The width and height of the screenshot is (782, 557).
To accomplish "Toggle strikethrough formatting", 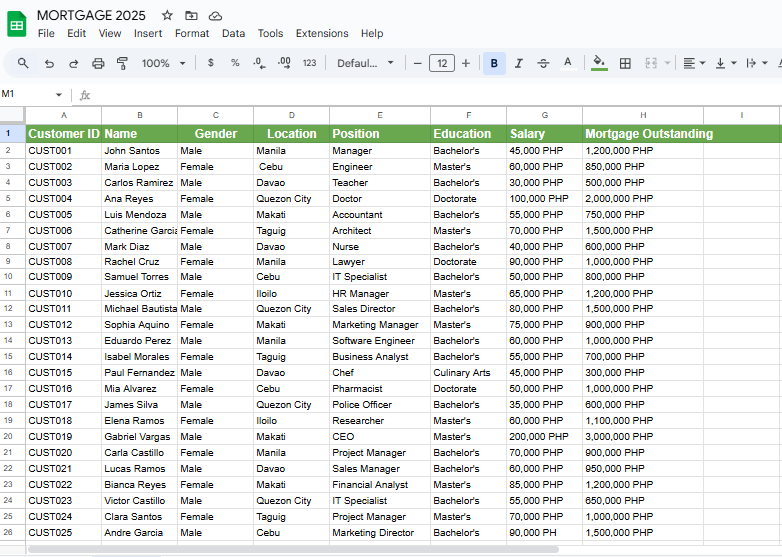I will tap(543, 63).
